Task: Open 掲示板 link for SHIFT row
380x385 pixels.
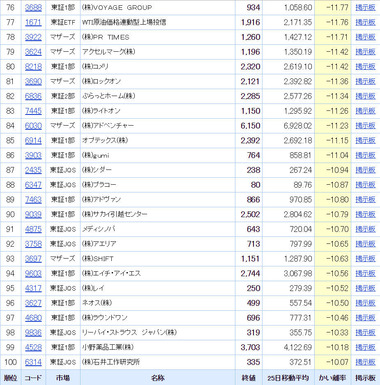Action: (x=365, y=258)
